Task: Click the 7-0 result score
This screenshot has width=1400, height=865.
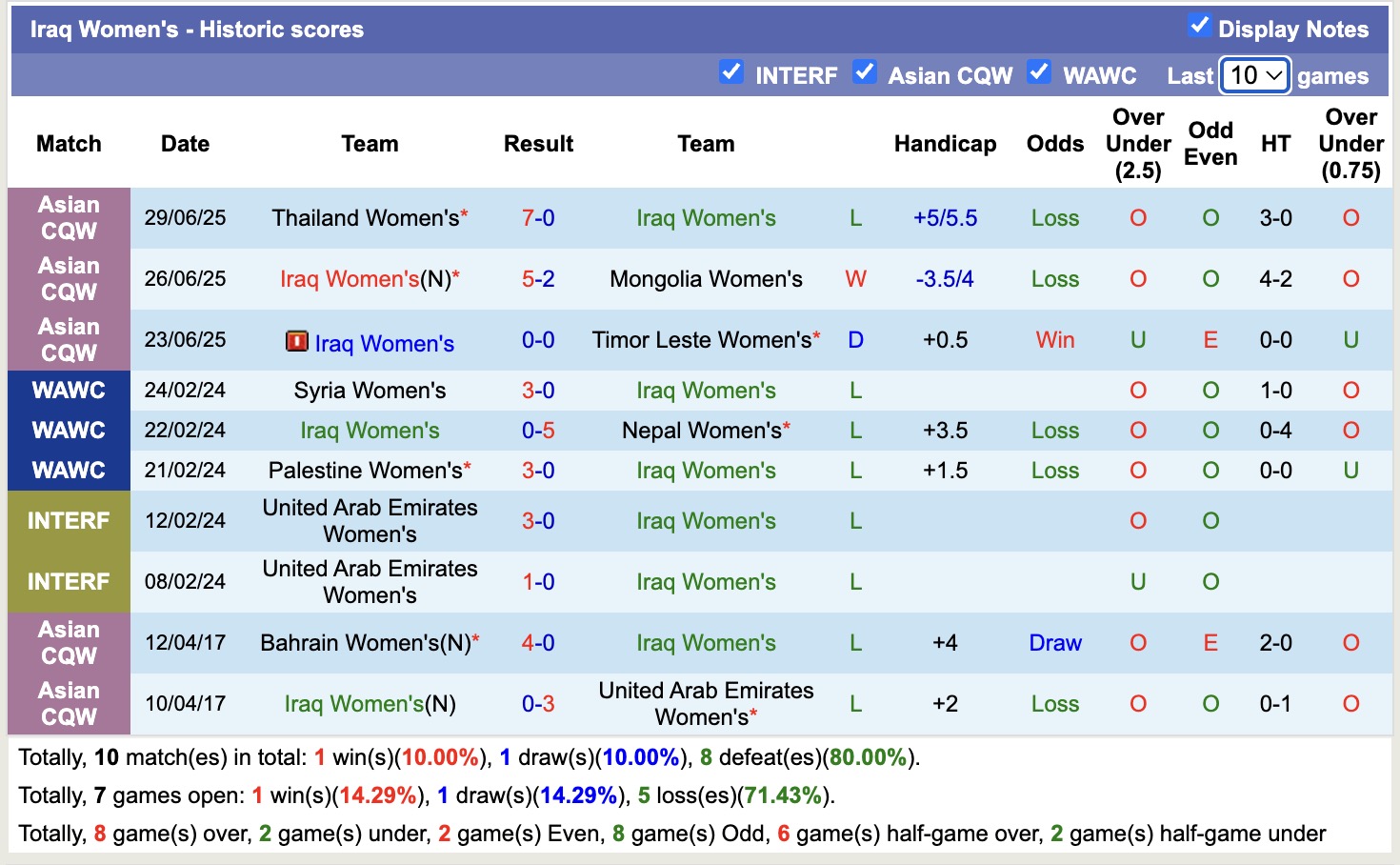Action: click(538, 218)
